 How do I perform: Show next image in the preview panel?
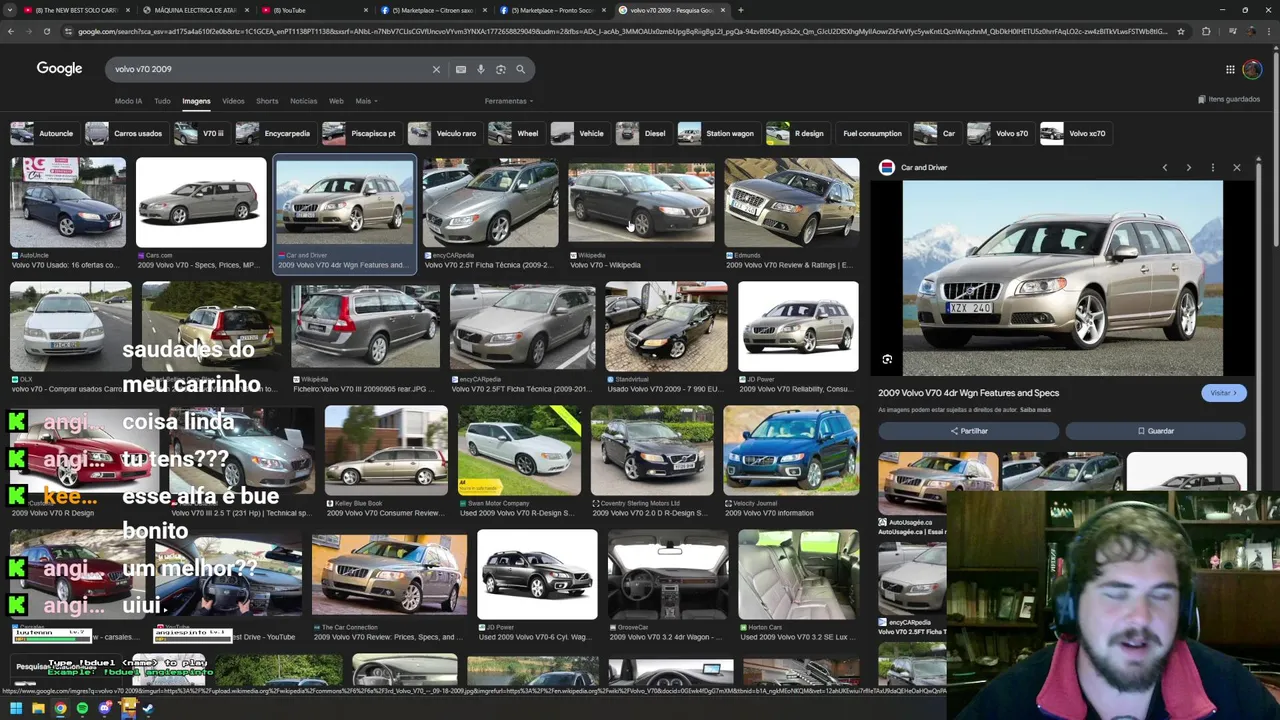tap(1188, 167)
